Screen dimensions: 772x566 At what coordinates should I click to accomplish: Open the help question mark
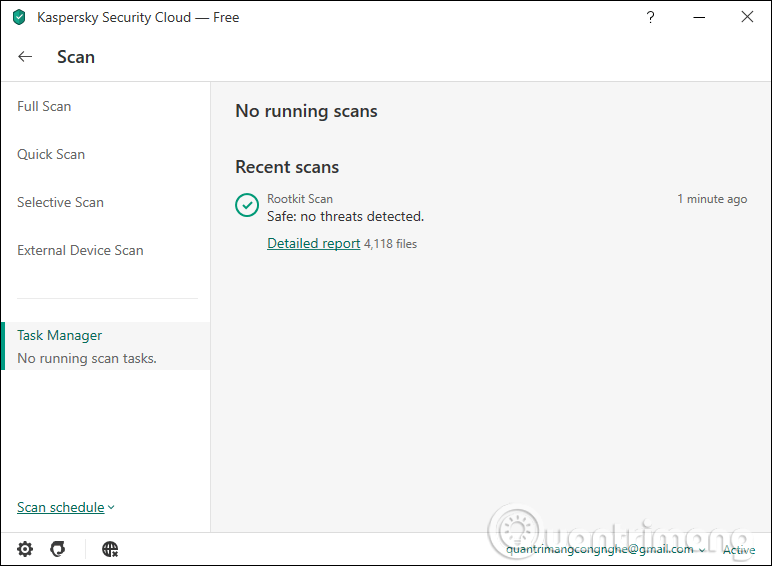(x=650, y=17)
